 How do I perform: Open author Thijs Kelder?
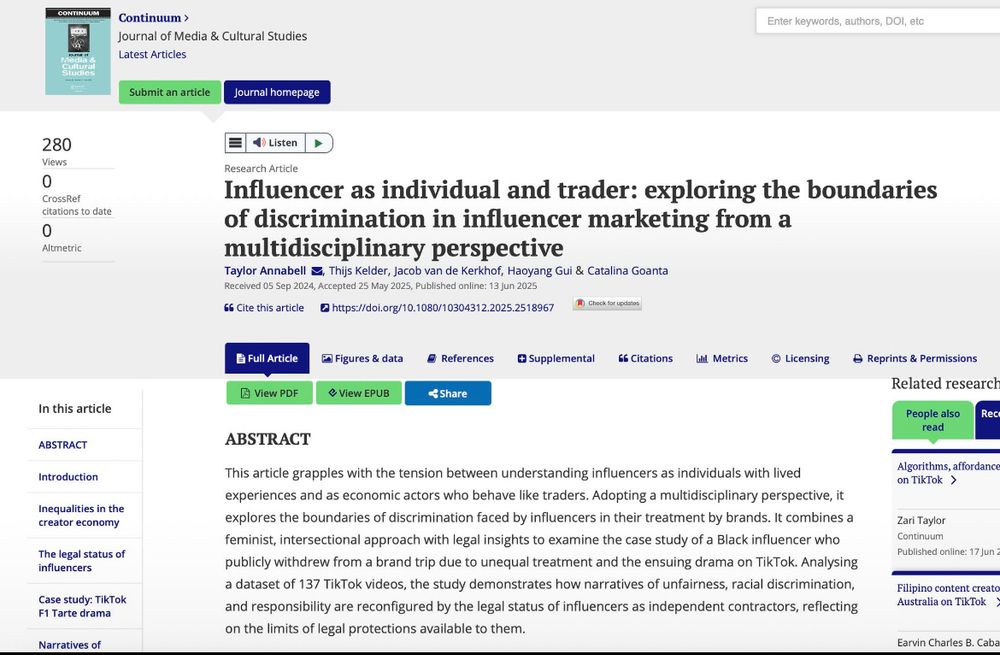(x=358, y=270)
